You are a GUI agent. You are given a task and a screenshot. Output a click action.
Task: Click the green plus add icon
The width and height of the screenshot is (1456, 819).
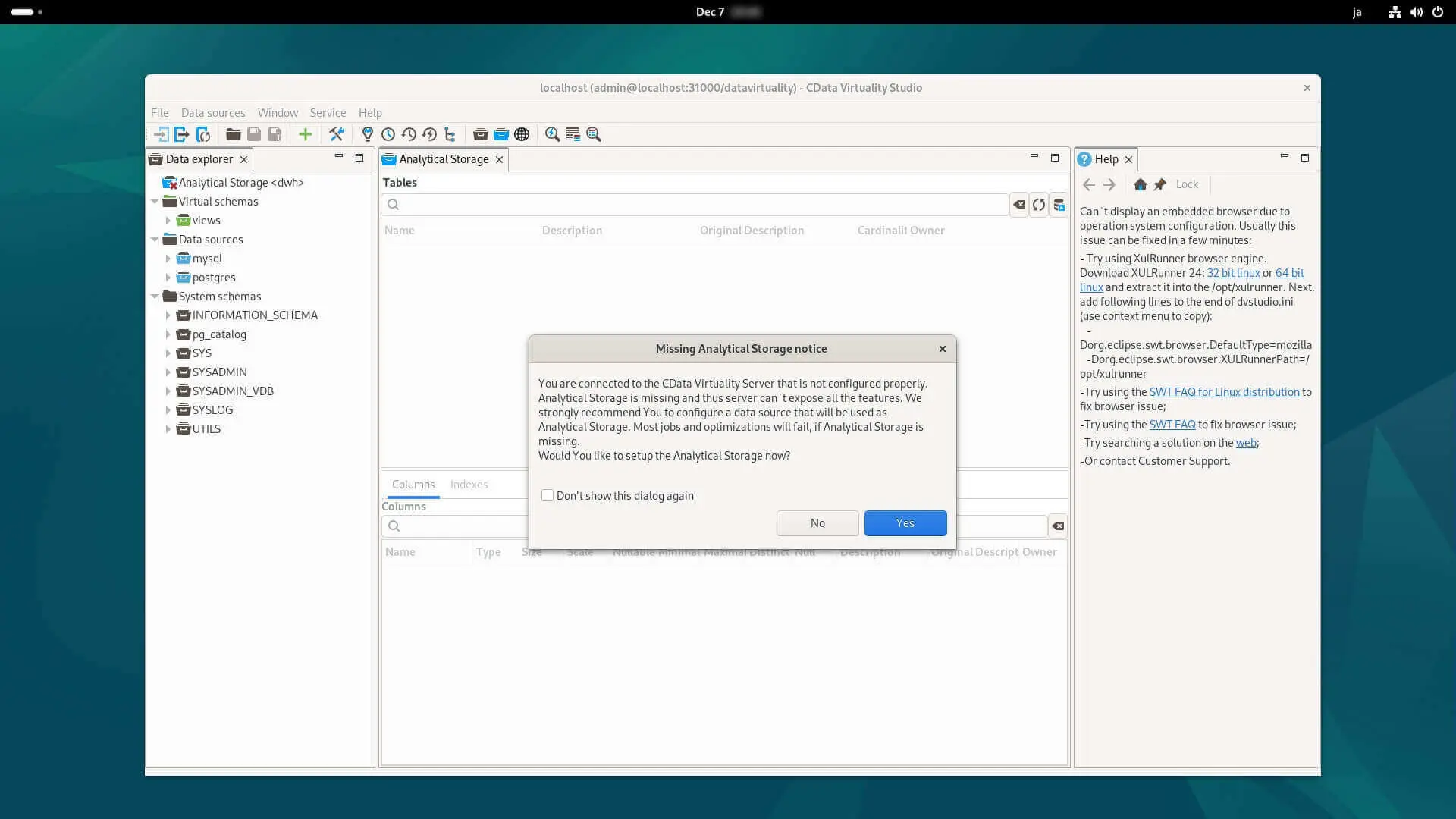tap(305, 134)
